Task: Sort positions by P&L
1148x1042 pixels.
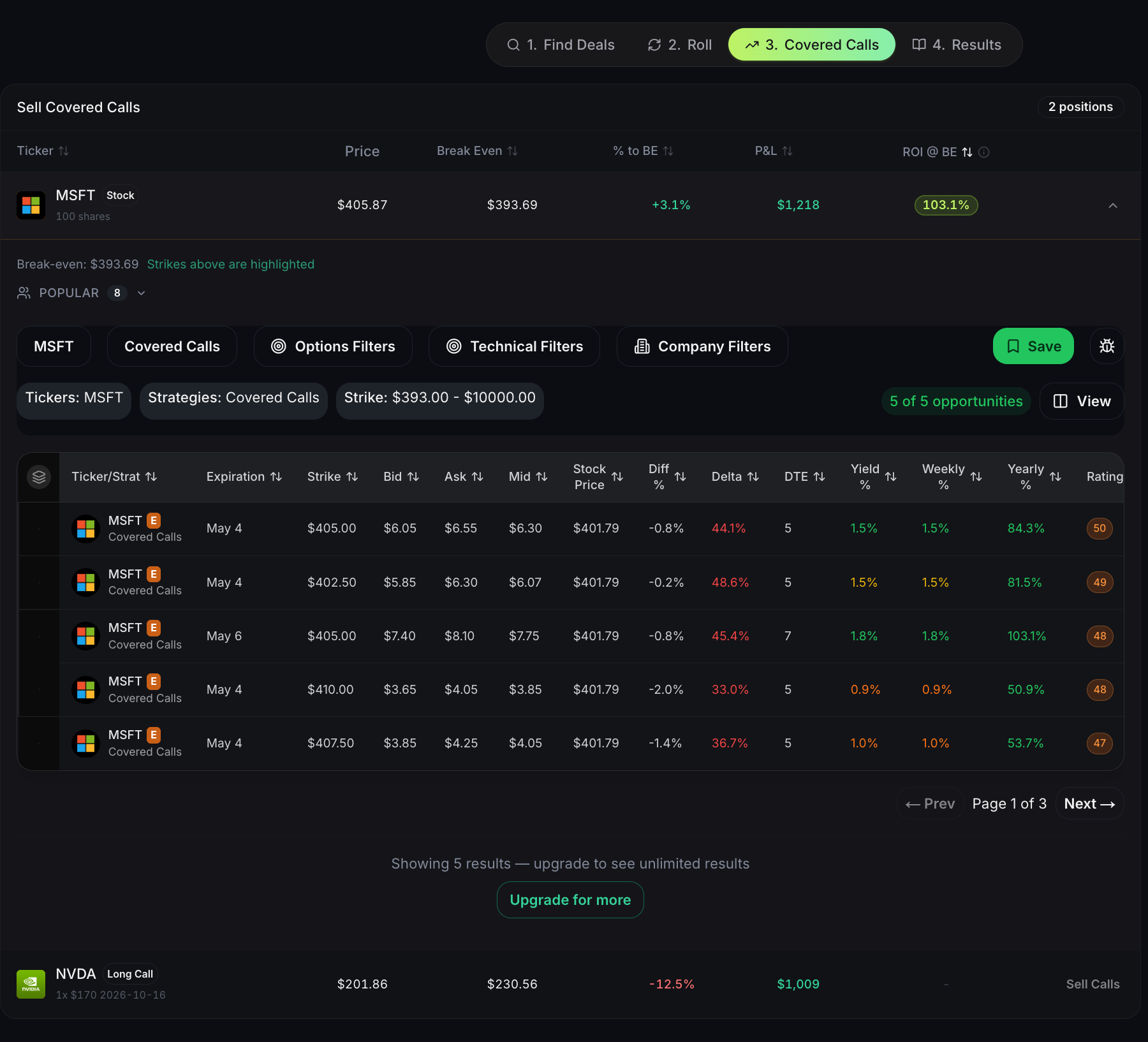Action: click(774, 150)
